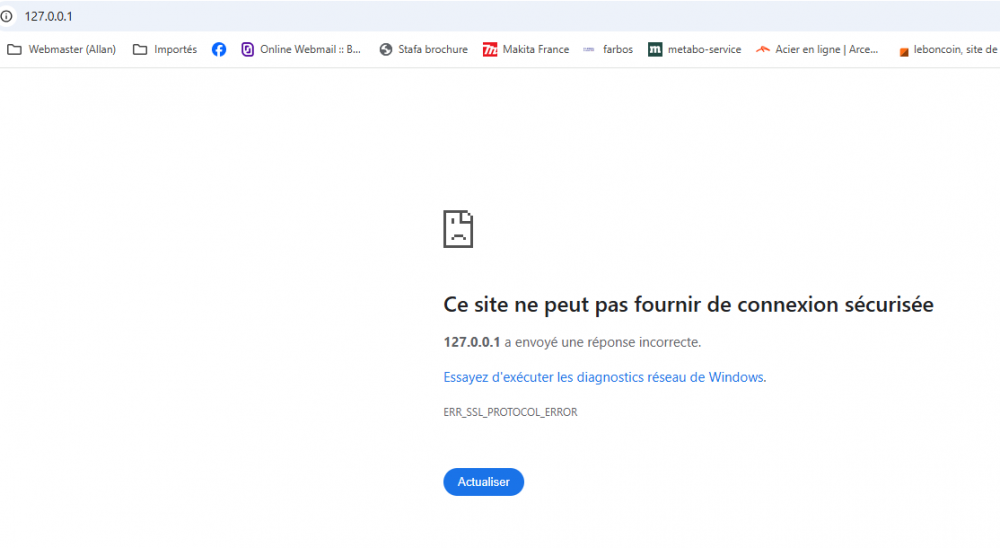Image resolution: width=1000 pixels, height=548 pixels.
Task: Open the Windows network diagnostics link
Action: (x=605, y=377)
